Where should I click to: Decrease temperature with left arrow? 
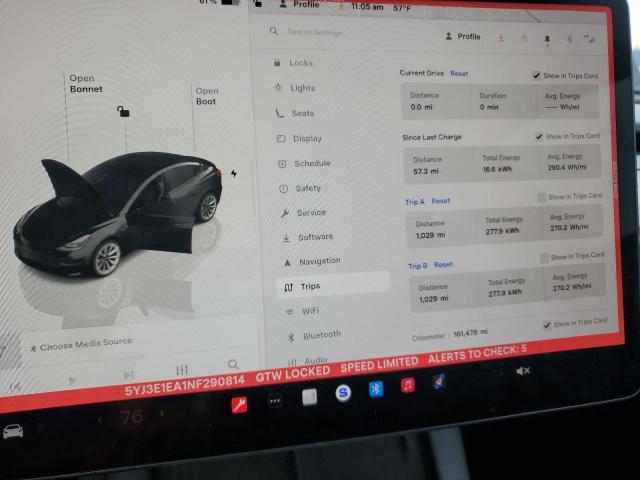(x=100, y=419)
